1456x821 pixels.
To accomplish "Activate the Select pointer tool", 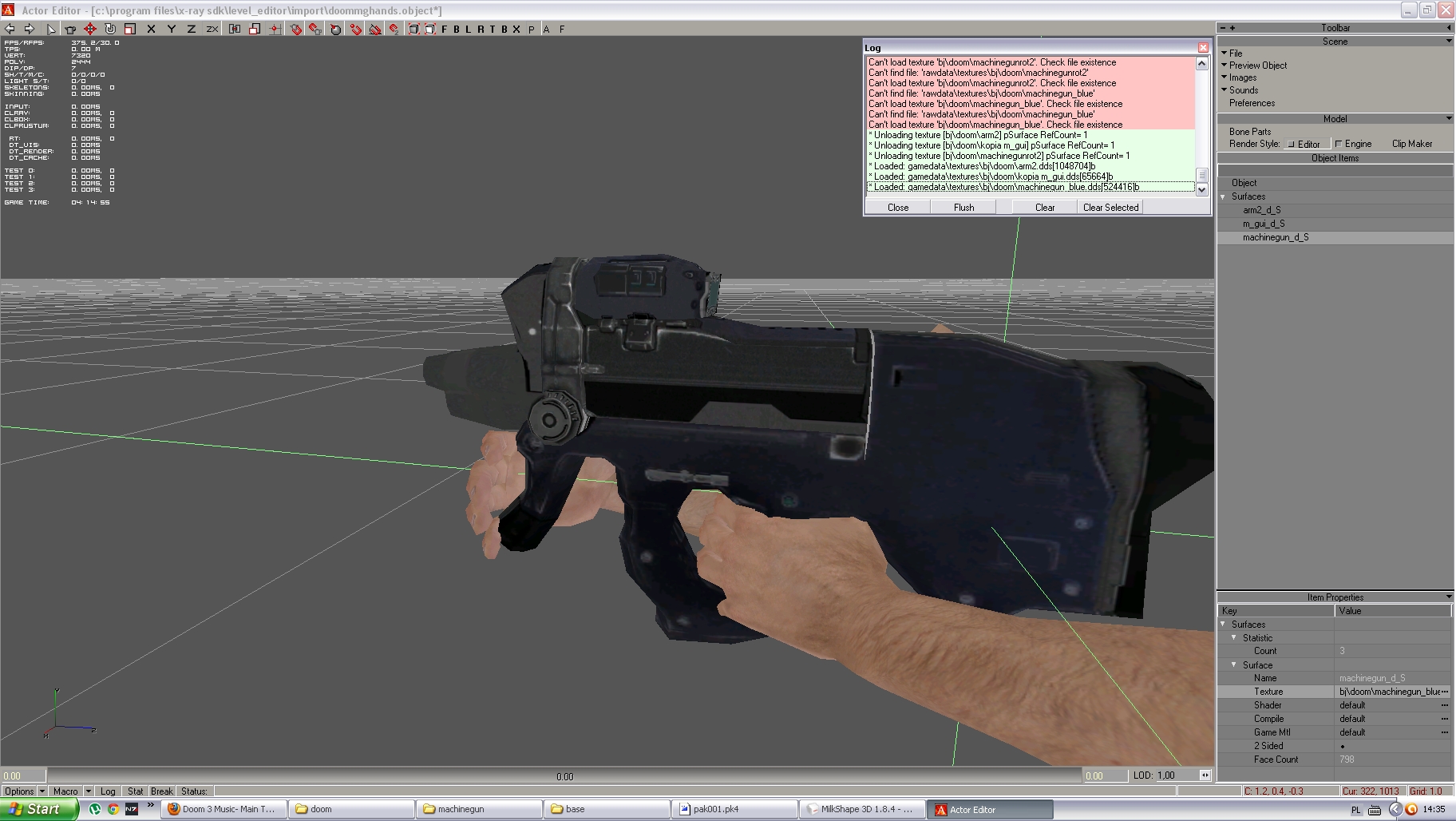I will point(51,29).
